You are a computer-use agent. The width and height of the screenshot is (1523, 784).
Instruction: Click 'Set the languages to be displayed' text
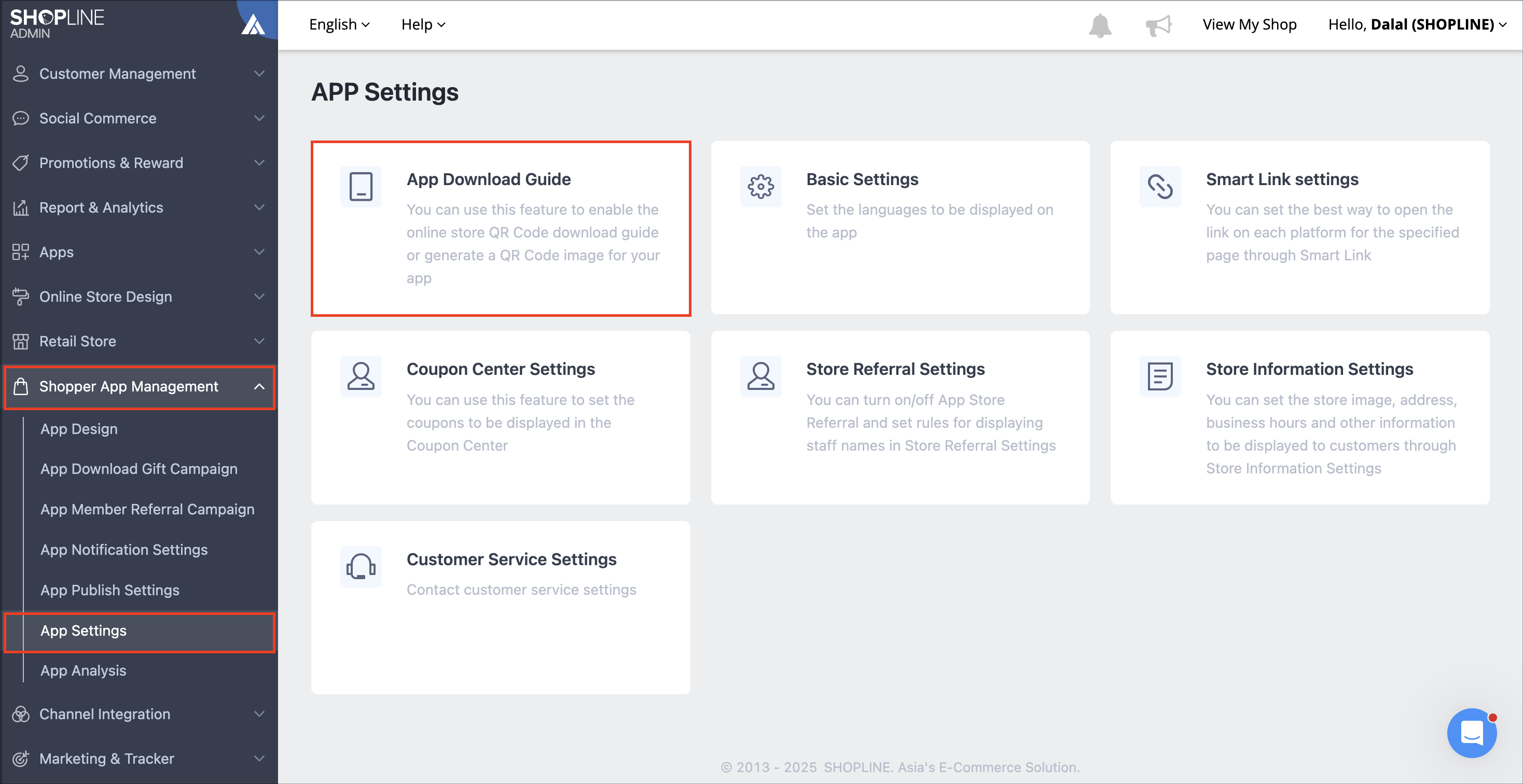coord(930,220)
